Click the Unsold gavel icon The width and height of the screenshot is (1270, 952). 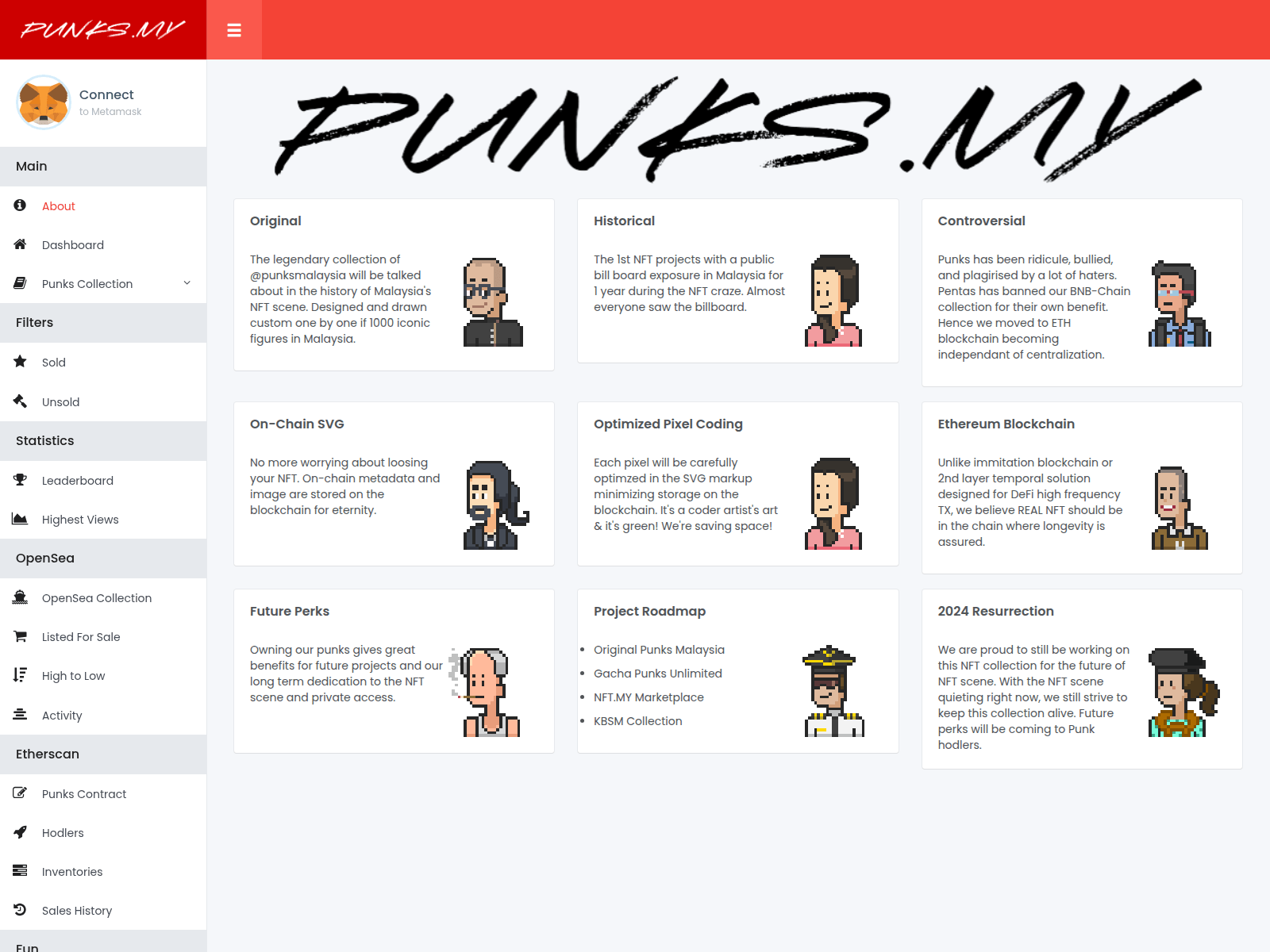(x=20, y=401)
